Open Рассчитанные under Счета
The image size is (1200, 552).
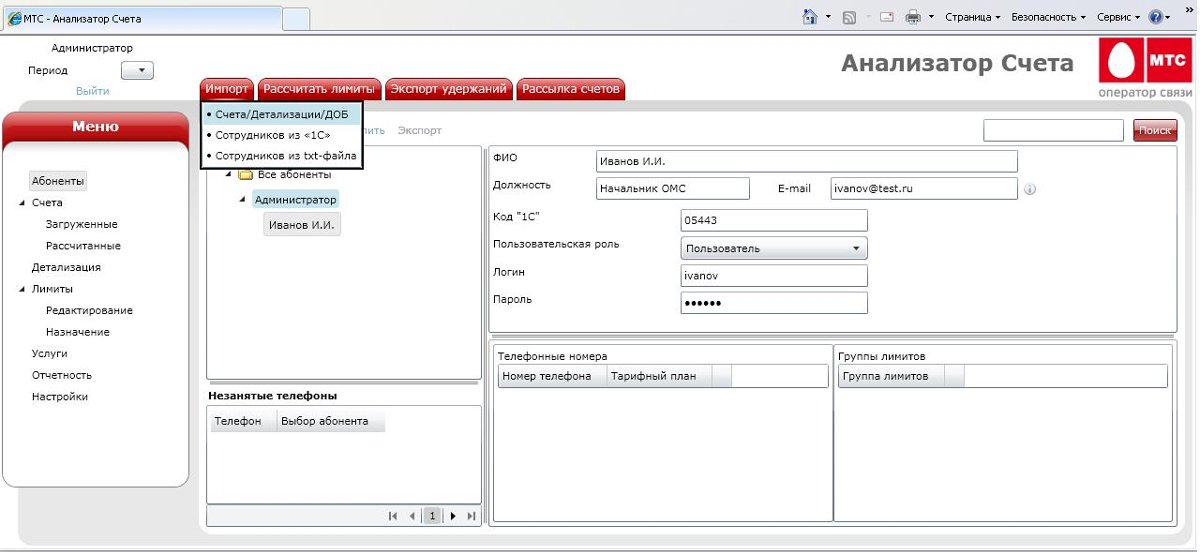click(83, 246)
